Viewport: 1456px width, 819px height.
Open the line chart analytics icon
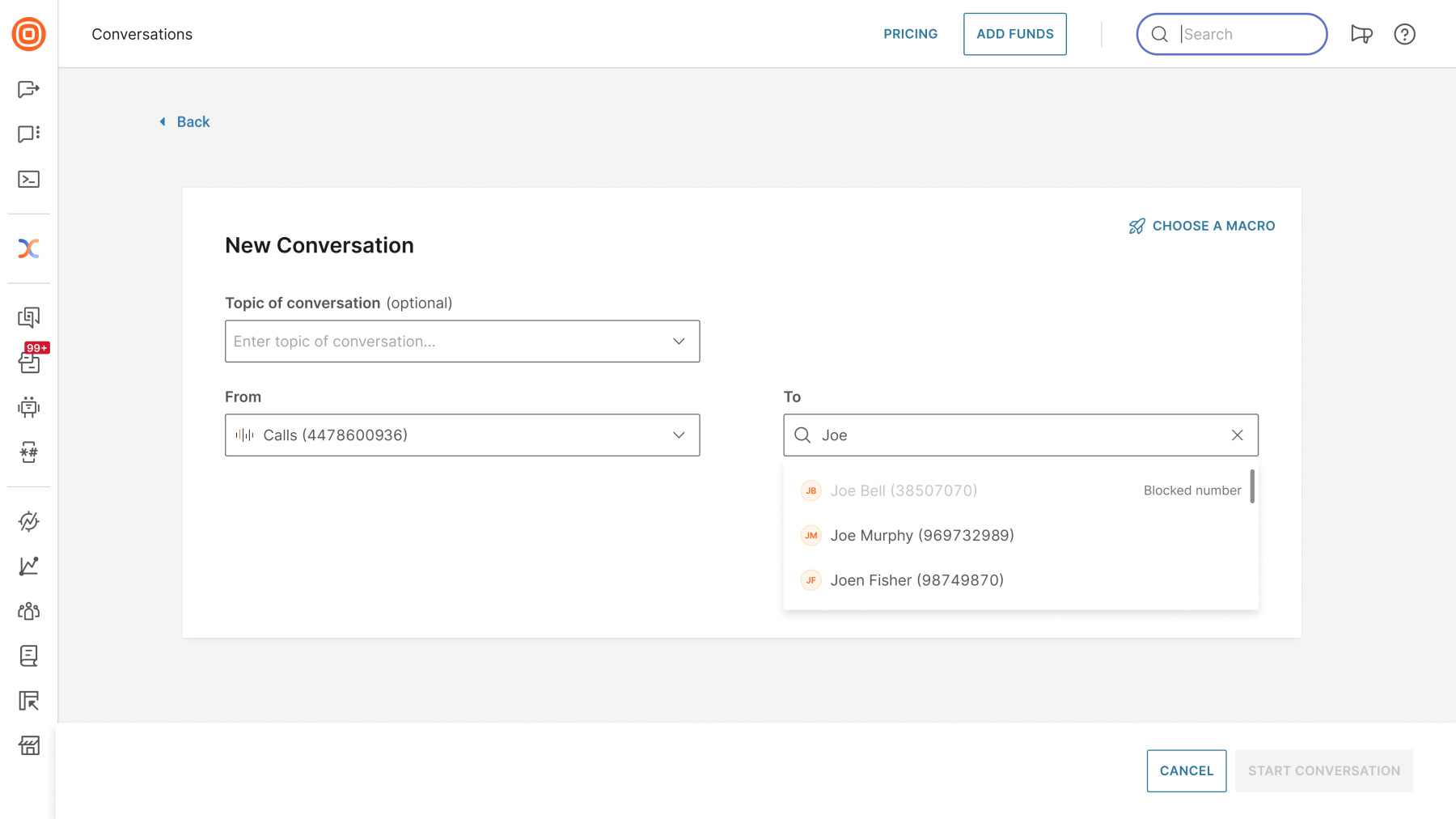28,566
